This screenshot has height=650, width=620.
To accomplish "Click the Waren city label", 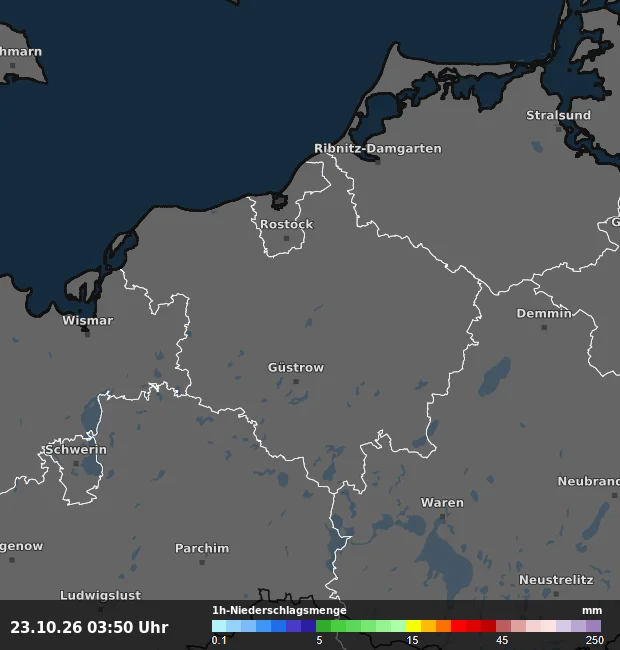I will coord(442,503).
